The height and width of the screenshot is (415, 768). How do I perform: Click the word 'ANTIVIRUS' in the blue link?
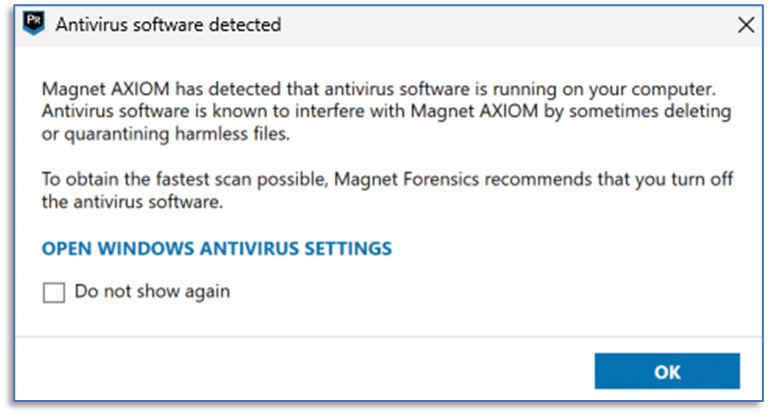pos(248,248)
